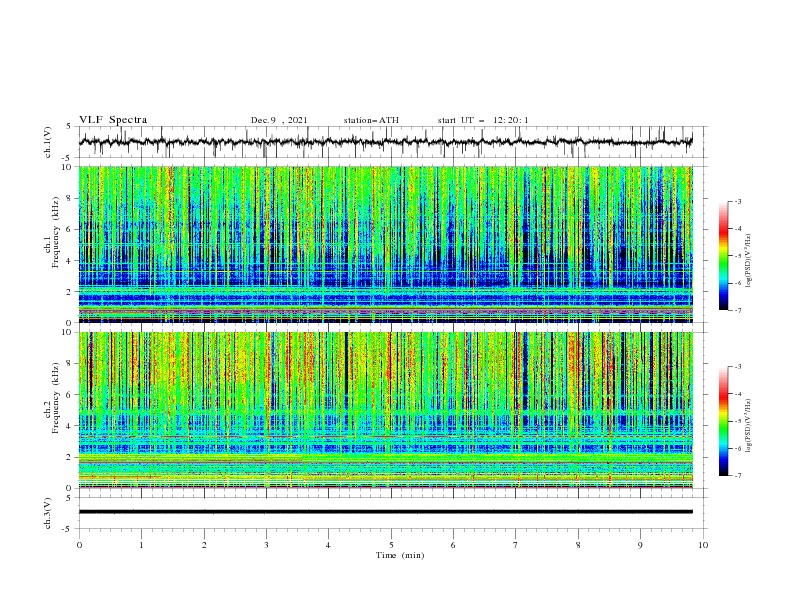Click the ch.1 colorbar "log(PSD)(V²/Hz)" label

748,261
